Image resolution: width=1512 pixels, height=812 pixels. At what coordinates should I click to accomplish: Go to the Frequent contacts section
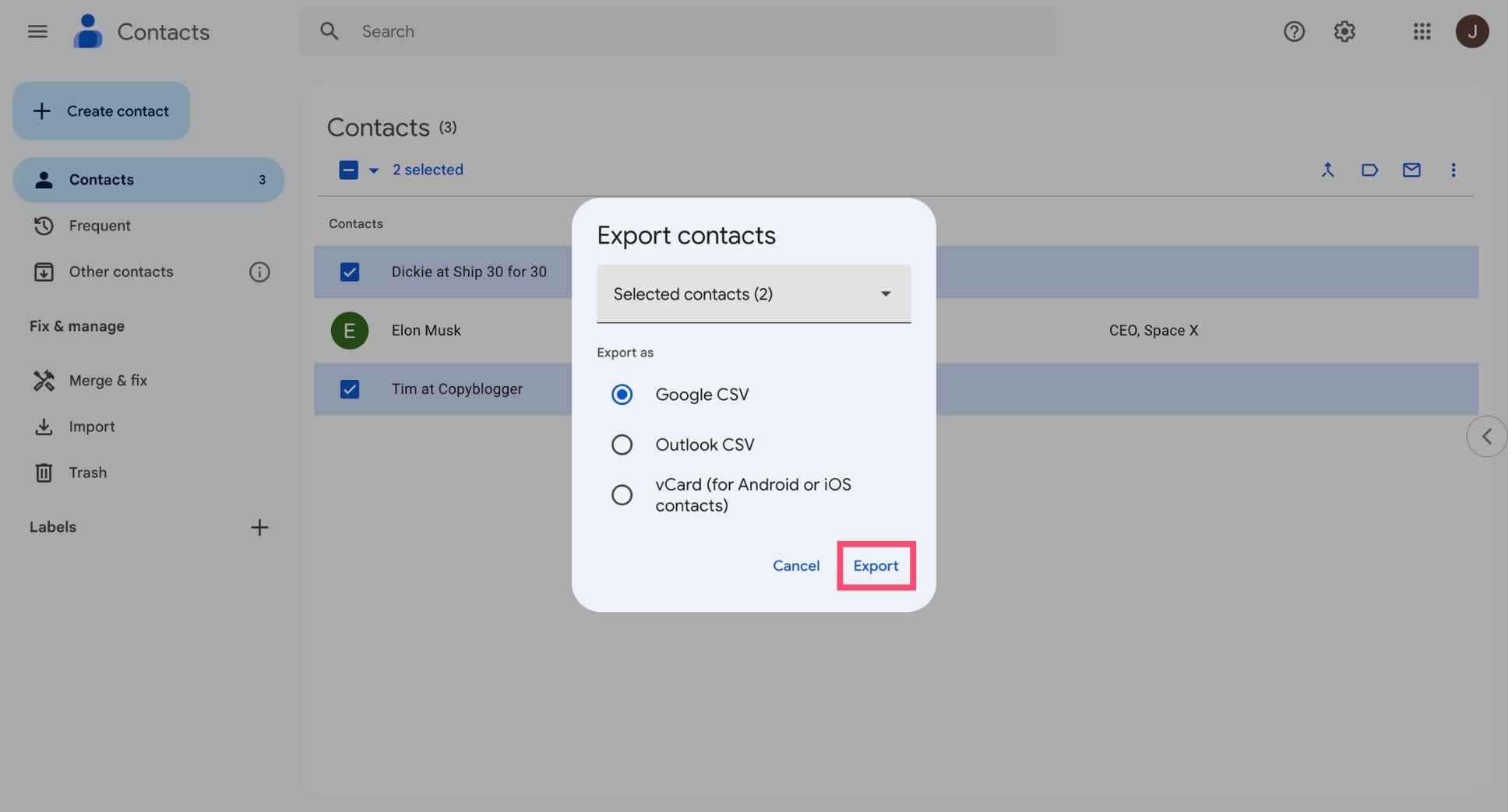point(99,226)
